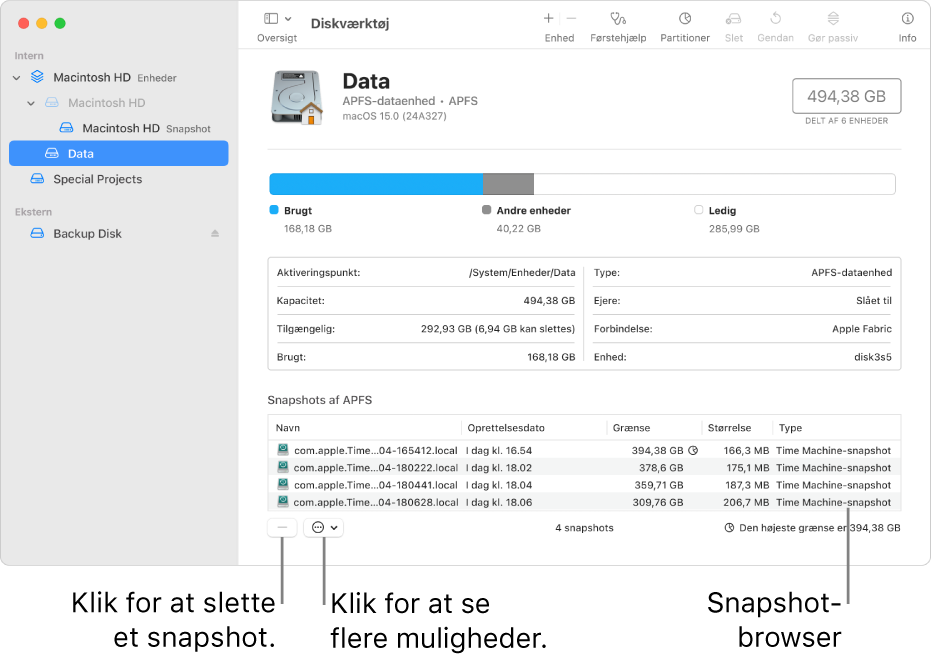Click the /System/Enheder/Data mount point value

coord(522,273)
